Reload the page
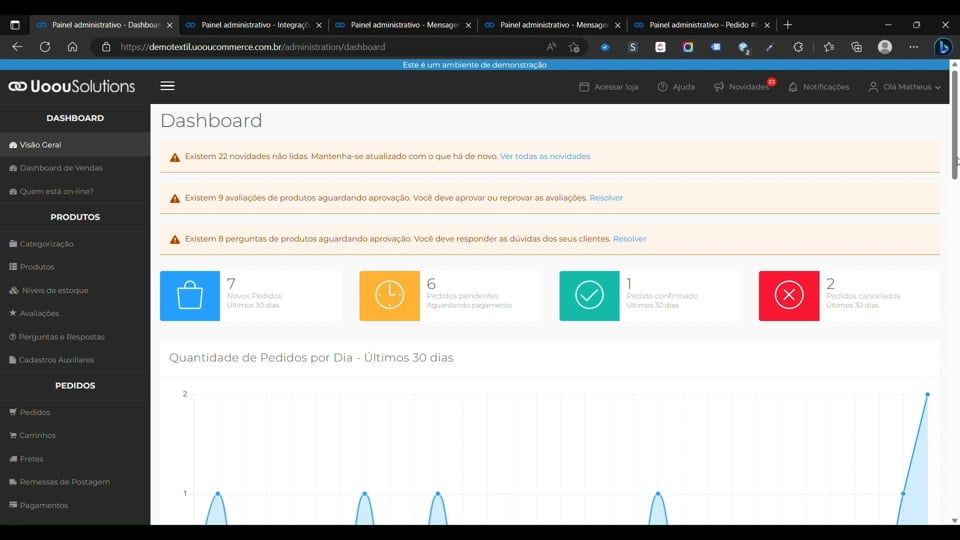Viewport: 960px width, 540px height. 45,47
